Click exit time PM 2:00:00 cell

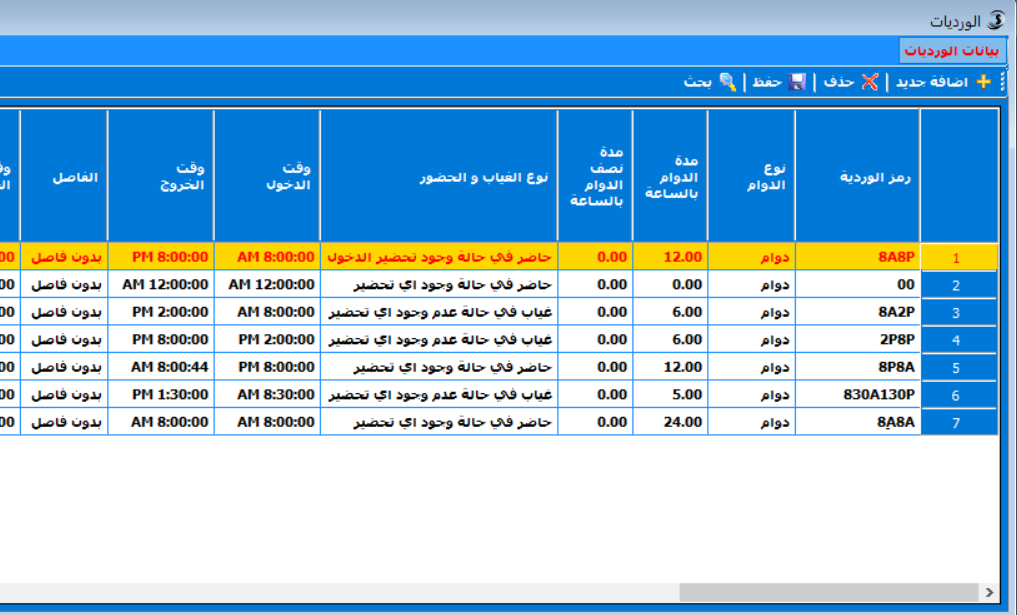click(161, 312)
